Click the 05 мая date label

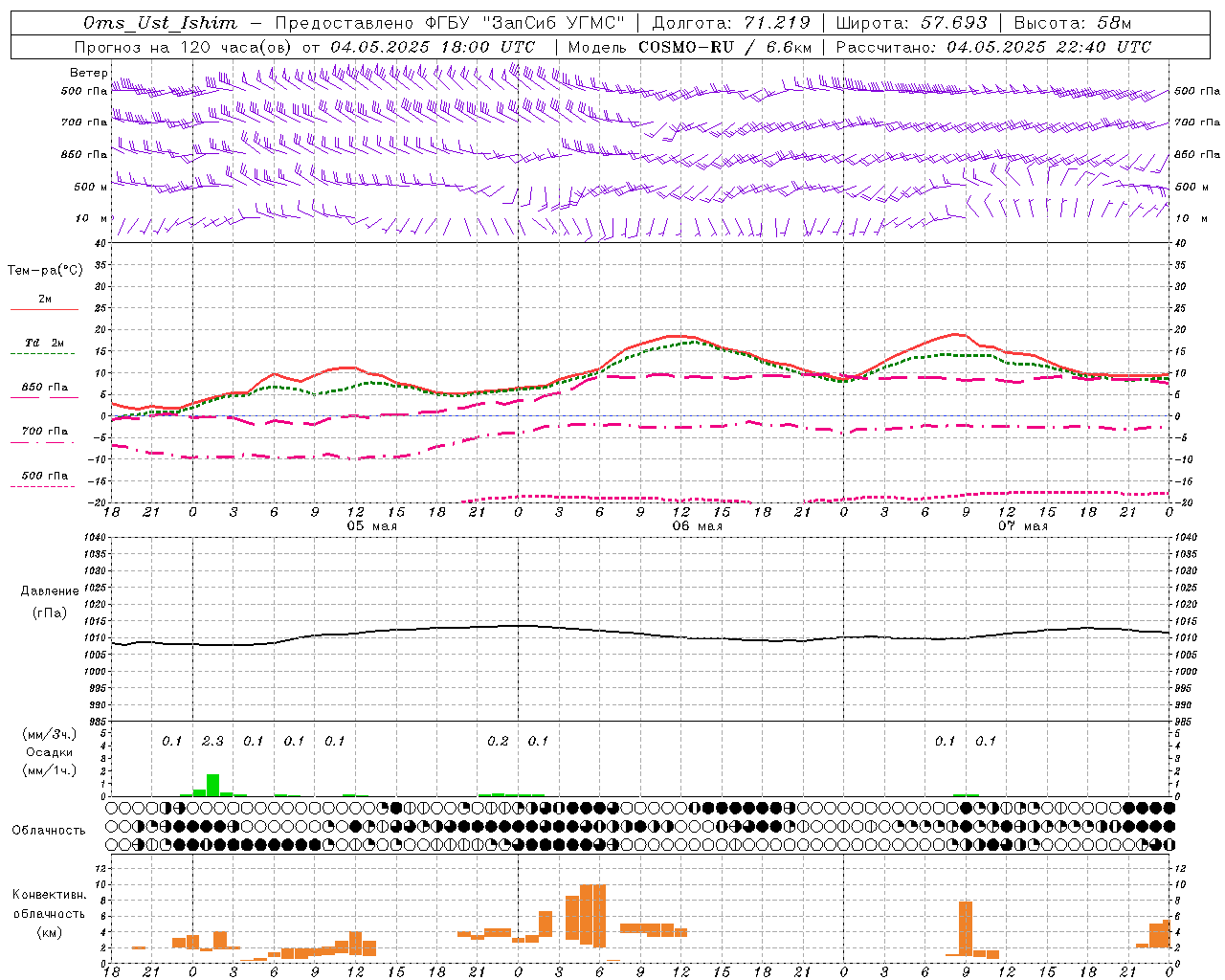[371, 526]
